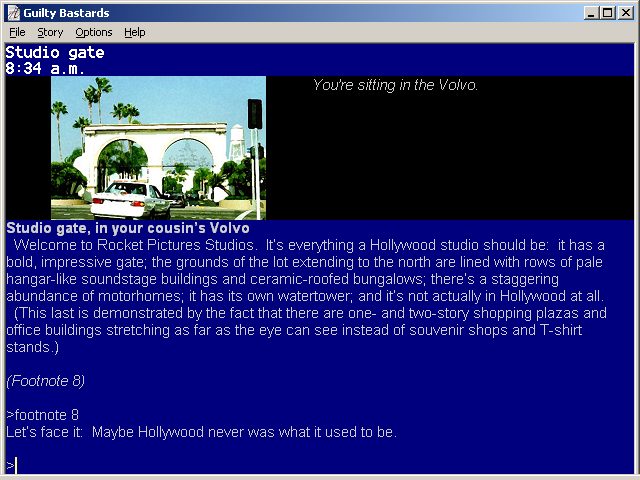
Task: Click the traffic light in the photo
Action: (254, 113)
